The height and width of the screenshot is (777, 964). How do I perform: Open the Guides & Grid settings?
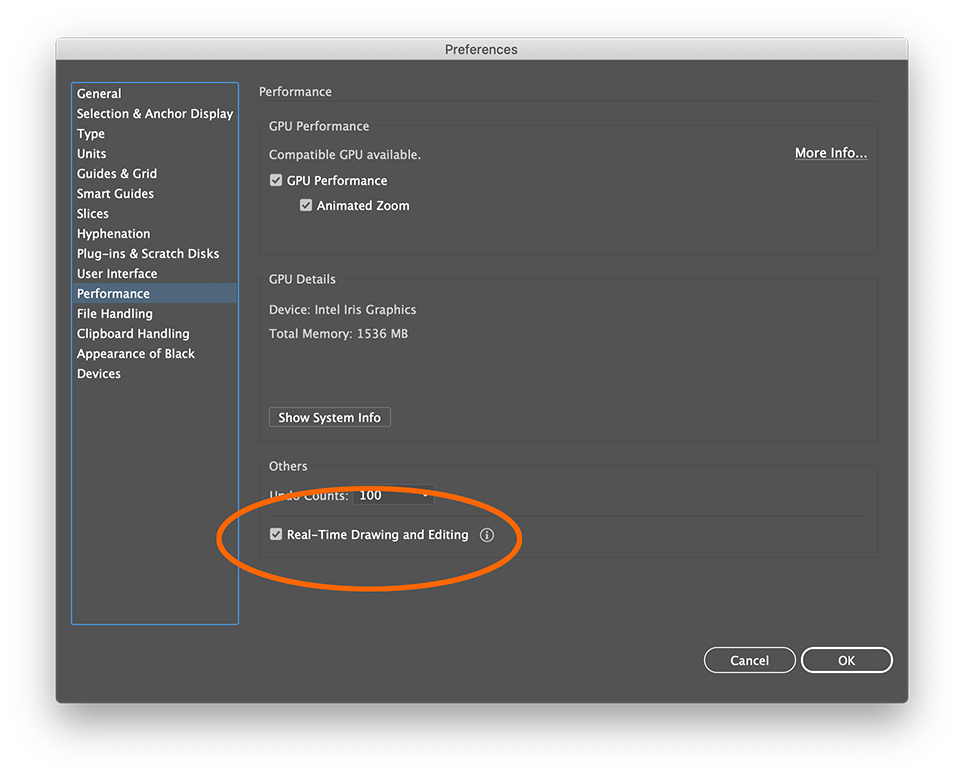[x=117, y=173]
